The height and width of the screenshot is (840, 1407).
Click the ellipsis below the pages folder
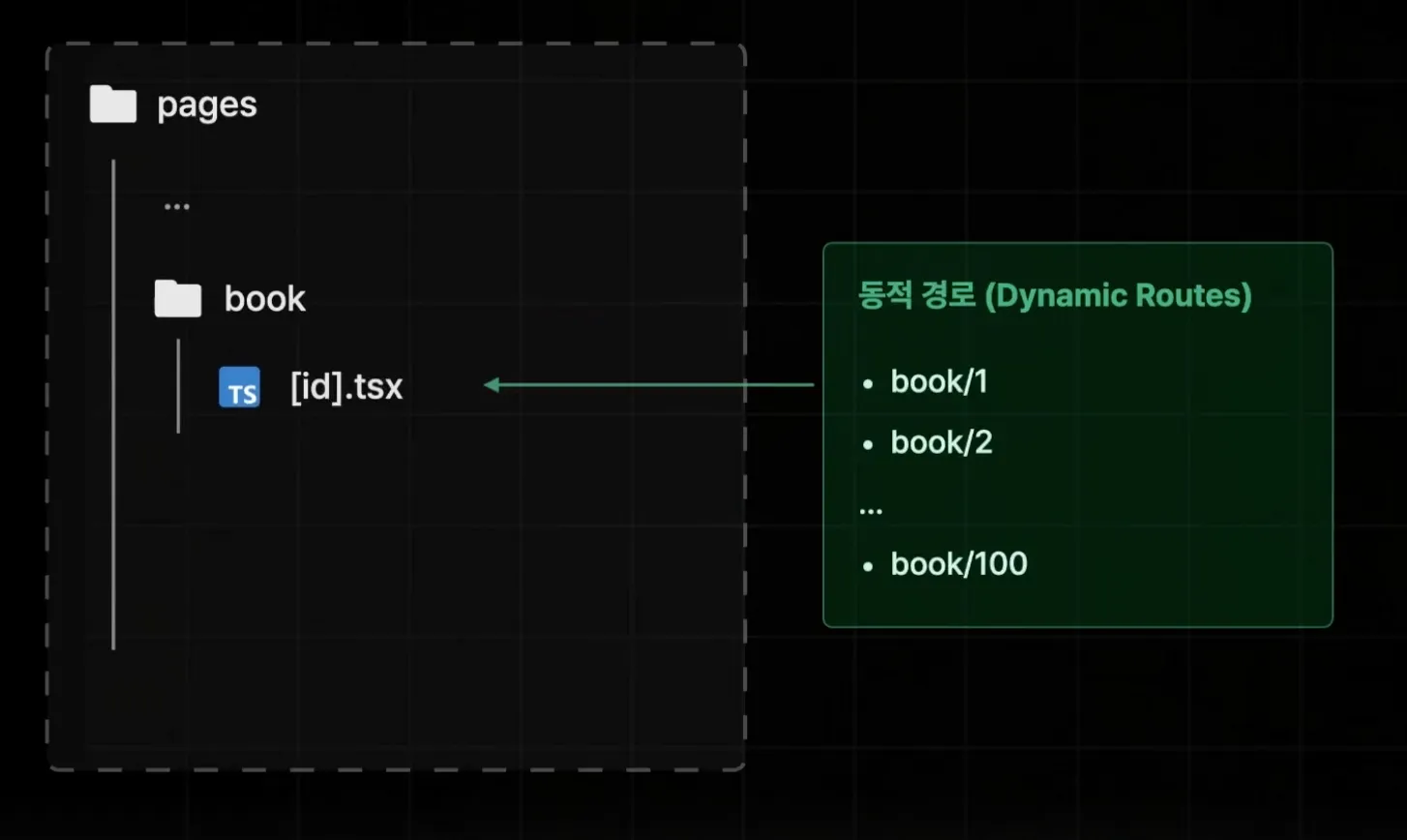click(177, 206)
